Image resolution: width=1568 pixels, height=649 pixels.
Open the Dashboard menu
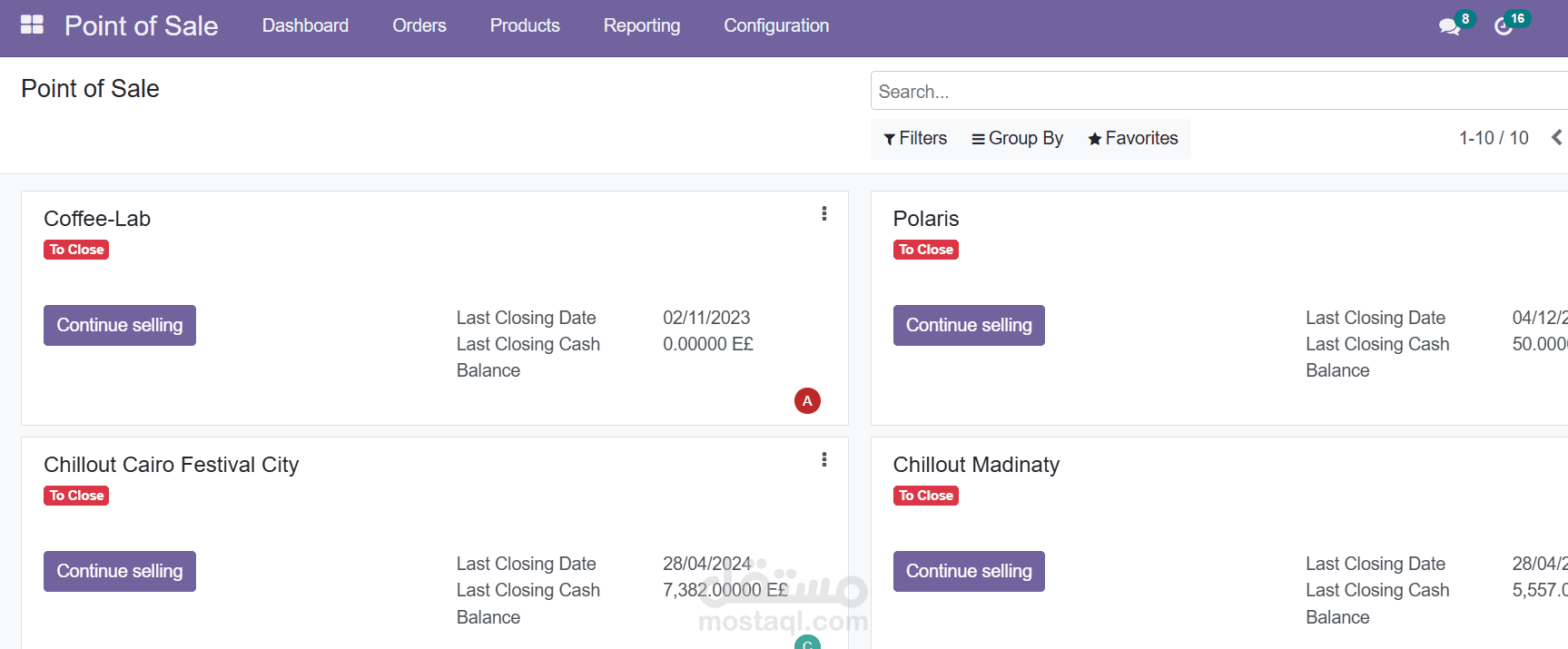[x=305, y=25]
